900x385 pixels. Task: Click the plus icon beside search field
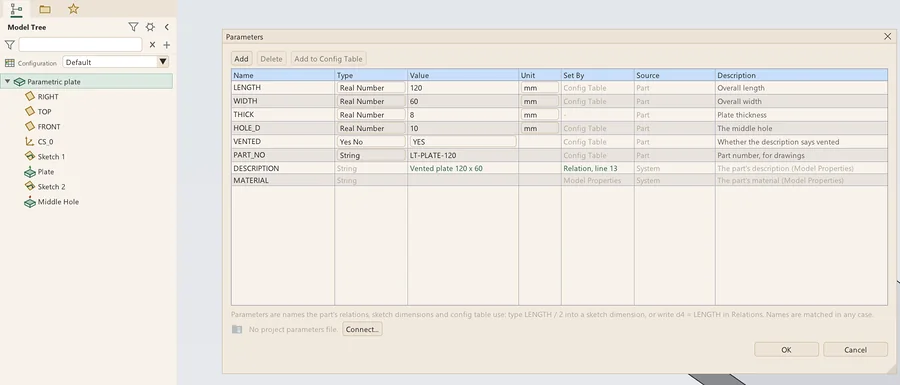click(x=166, y=45)
